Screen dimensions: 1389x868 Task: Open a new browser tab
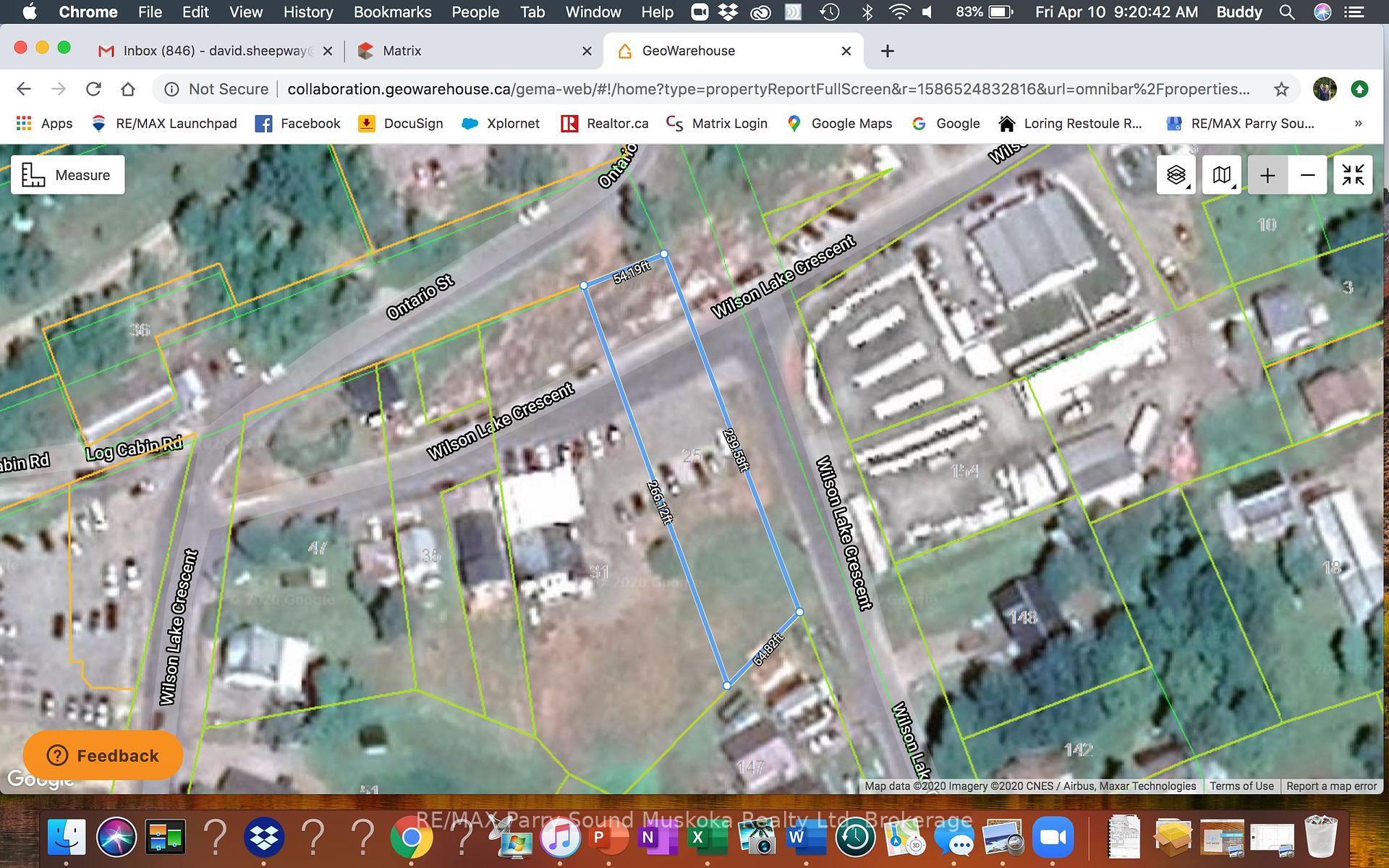[x=888, y=51]
